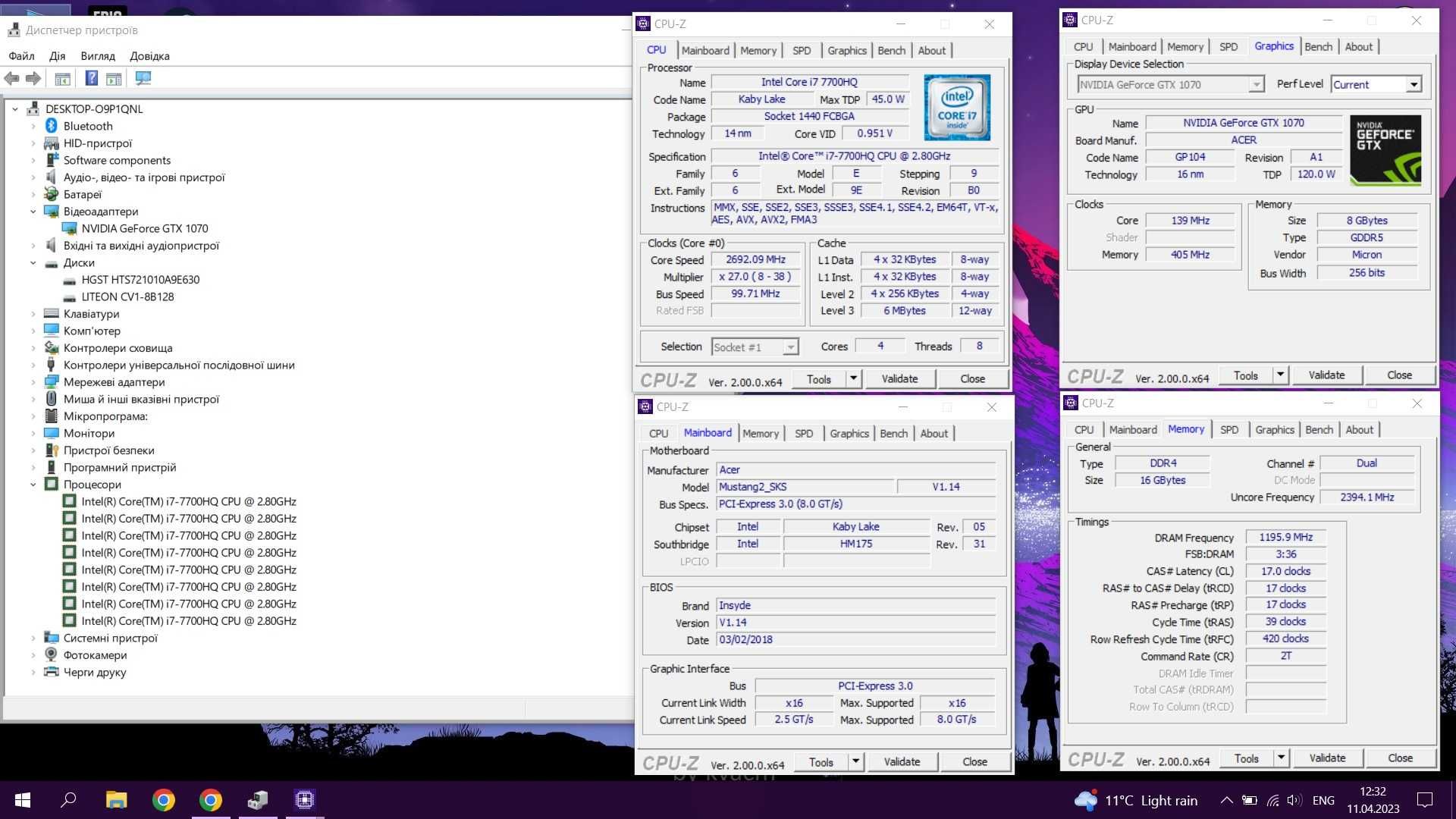Viewport: 1456px width, 819px height.
Task: Click the Мережеві адаптери network icon
Action: [x=52, y=382]
